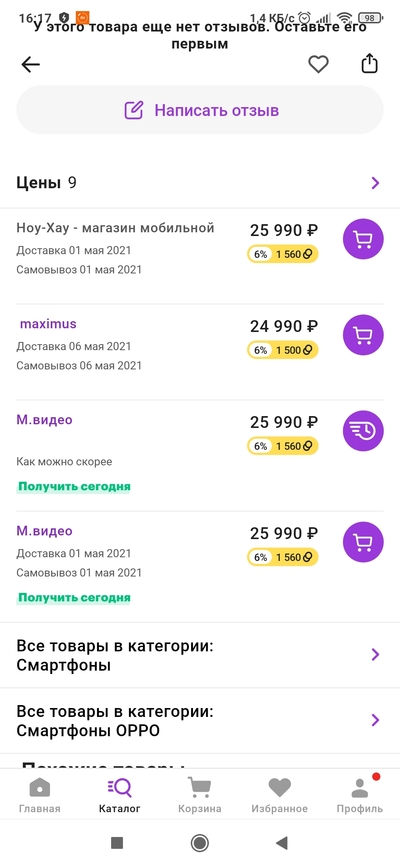Expand the Цены 9 list chevron
The height and width of the screenshot is (867, 400).
click(x=376, y=183)
